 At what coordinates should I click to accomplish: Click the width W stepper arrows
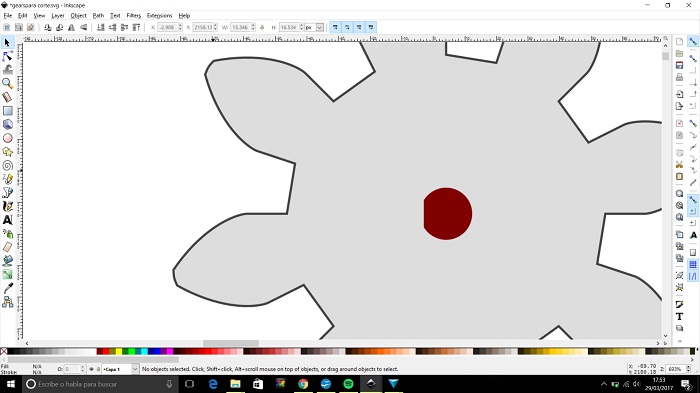tap(253, 27)
